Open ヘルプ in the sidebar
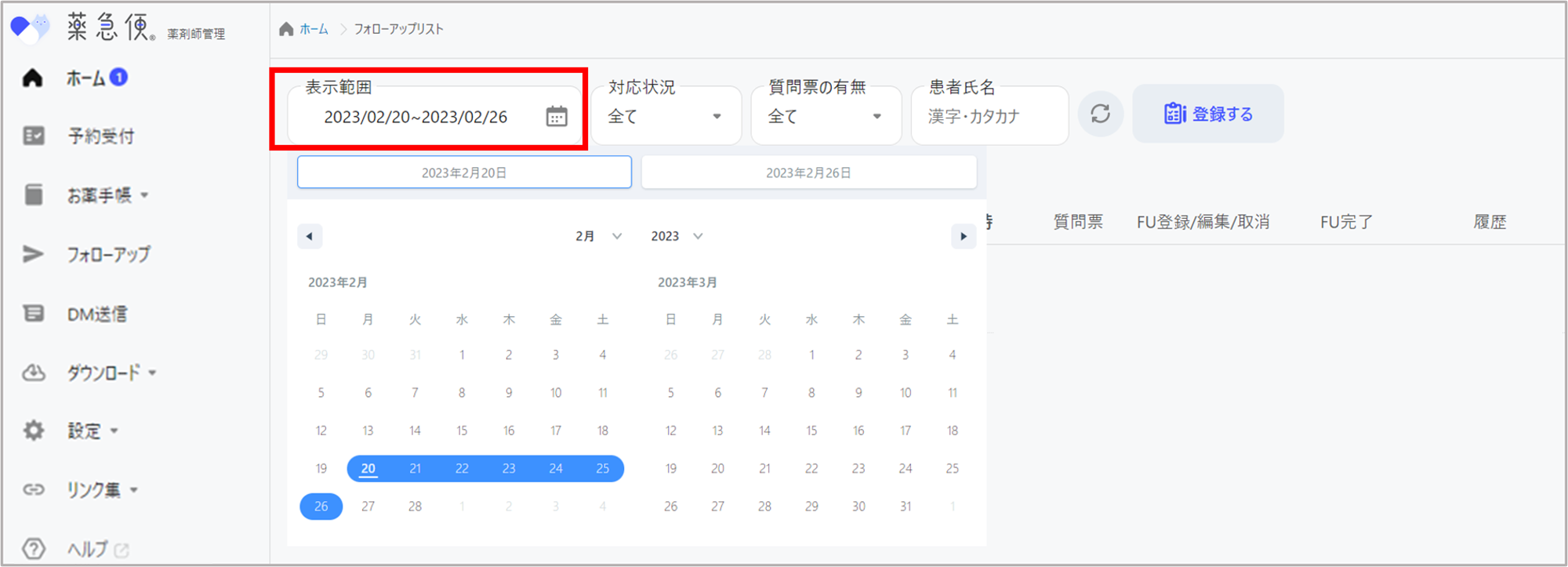The height and width of the screenshot is (567, 1568). (86, 549)
